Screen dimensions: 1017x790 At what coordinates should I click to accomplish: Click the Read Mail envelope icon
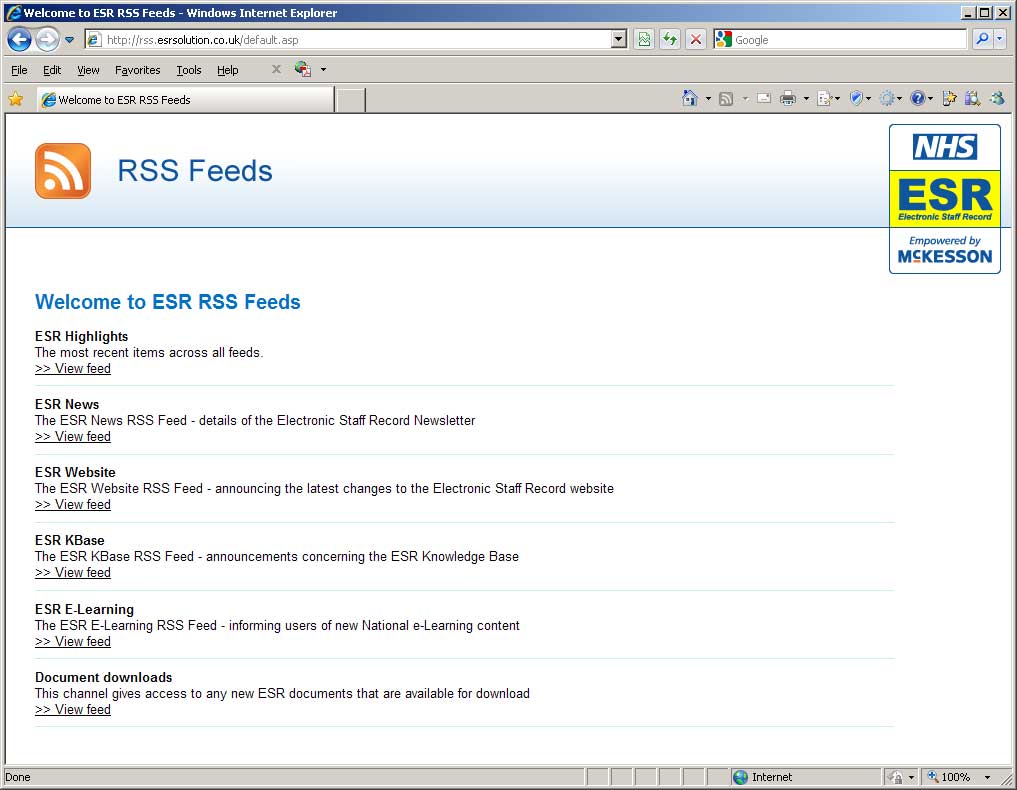(764, 99)
